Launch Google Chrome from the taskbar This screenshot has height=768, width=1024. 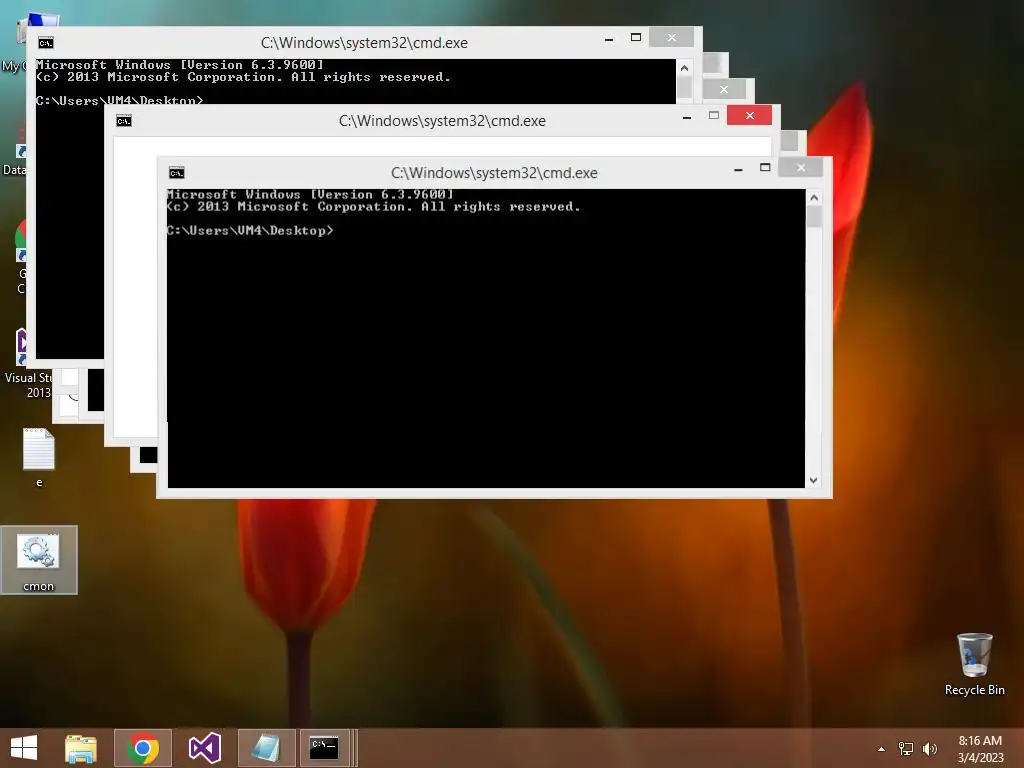[x=143, y=748]
